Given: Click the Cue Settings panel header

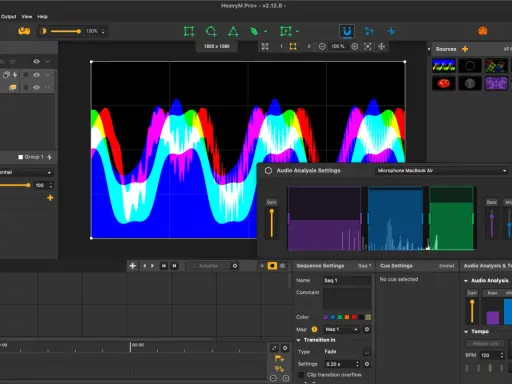Looking at the screenshot, I should [x=417, y=266].
